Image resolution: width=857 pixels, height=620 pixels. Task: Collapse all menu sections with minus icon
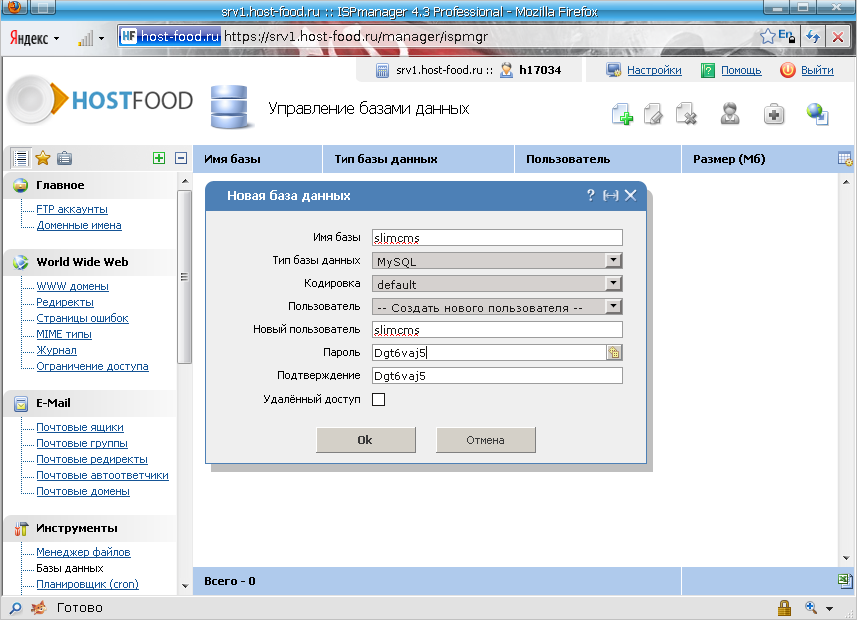(181, 158)
